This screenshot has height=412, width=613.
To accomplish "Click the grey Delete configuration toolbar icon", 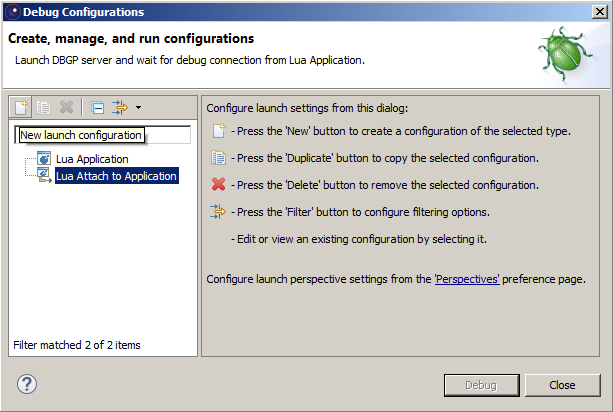I will (x=66, y=107).
